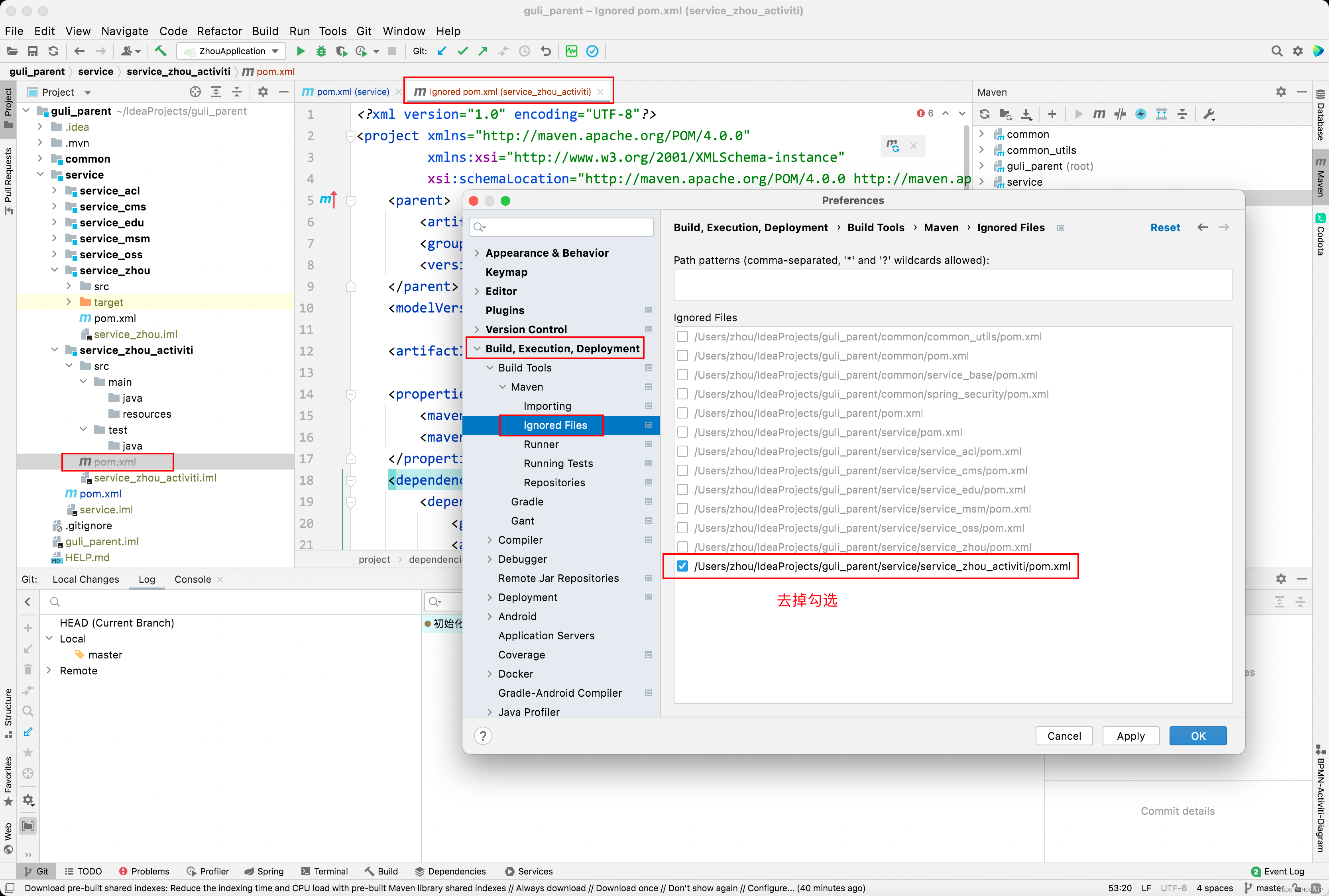Click the Search Everywhere magnifier icon
This screenshot has height=896, width=1329.
tap(1276, 51)
